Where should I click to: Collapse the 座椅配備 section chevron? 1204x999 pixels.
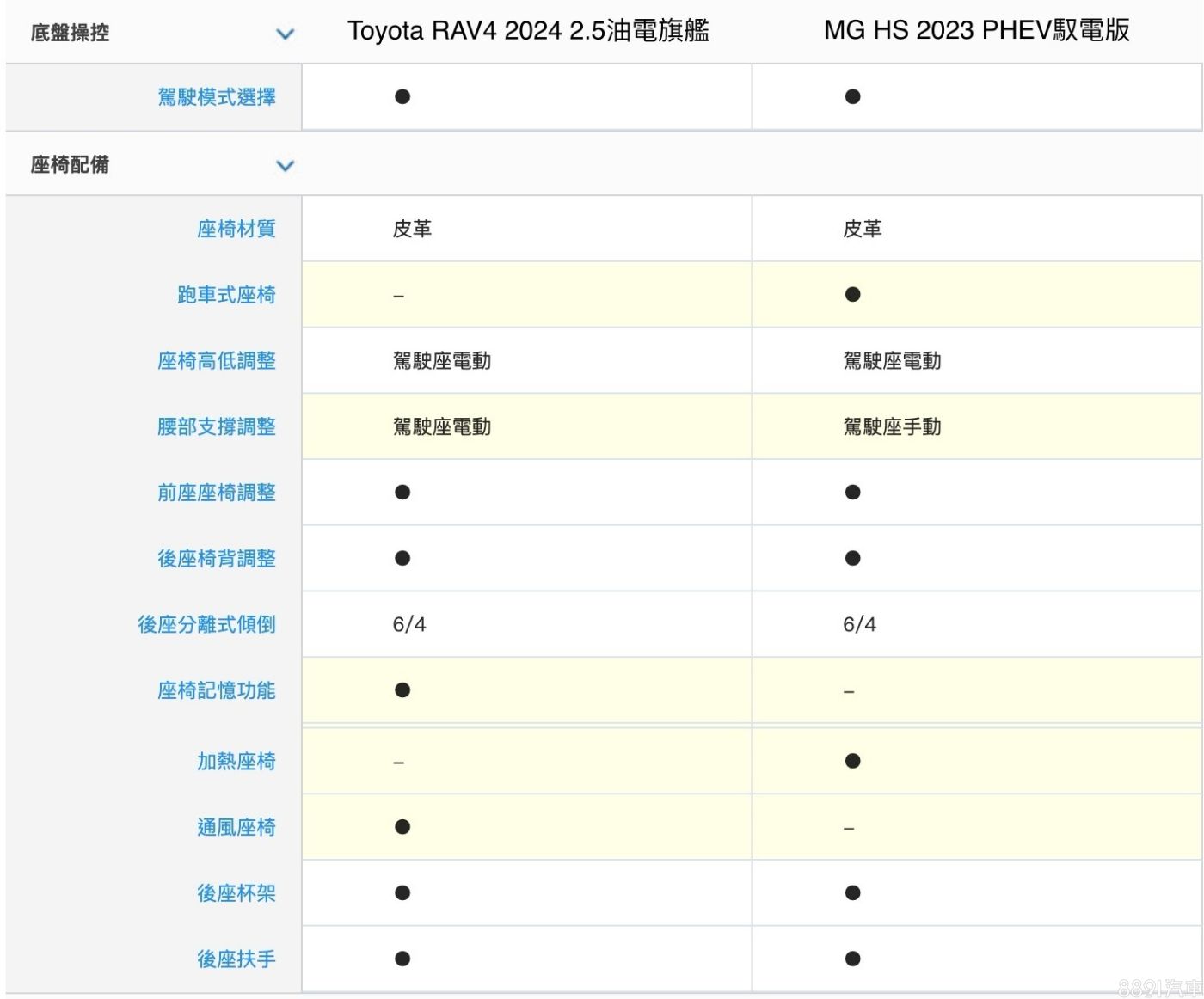[285, 165]
